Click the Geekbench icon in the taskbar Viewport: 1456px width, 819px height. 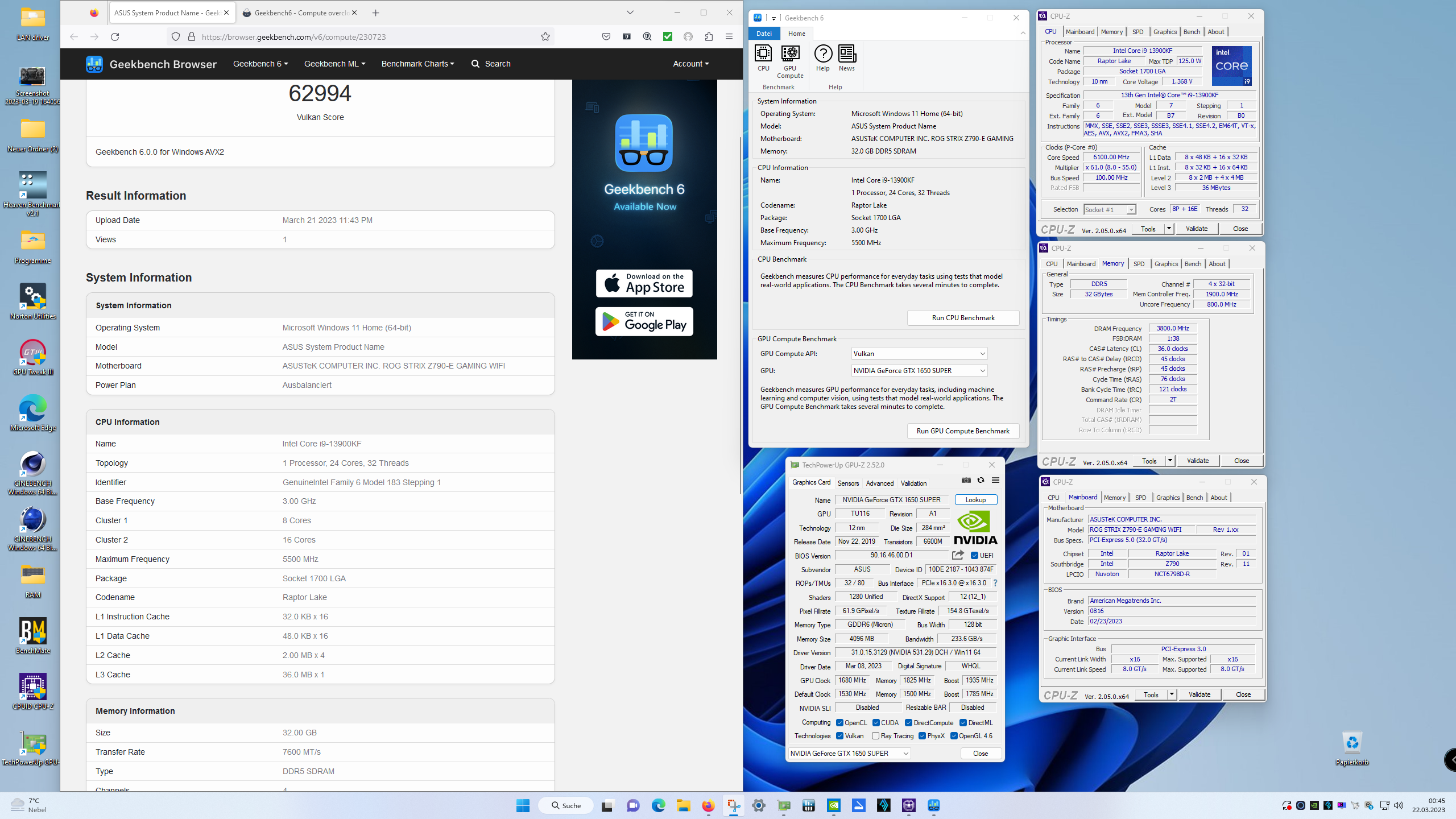pyautogui.click(x=933, y=805)
